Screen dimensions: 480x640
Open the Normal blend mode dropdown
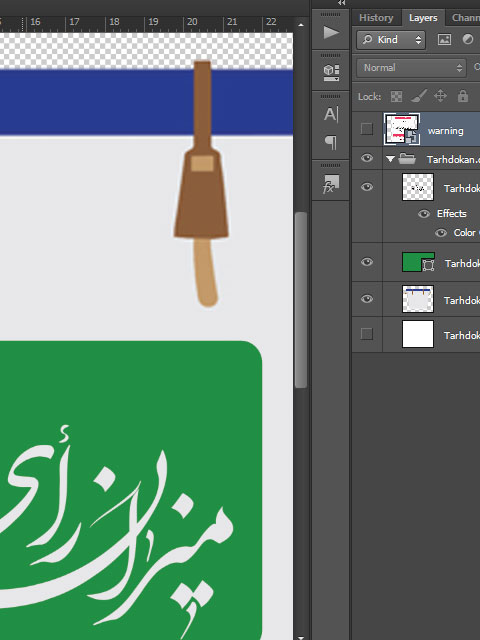411,68
